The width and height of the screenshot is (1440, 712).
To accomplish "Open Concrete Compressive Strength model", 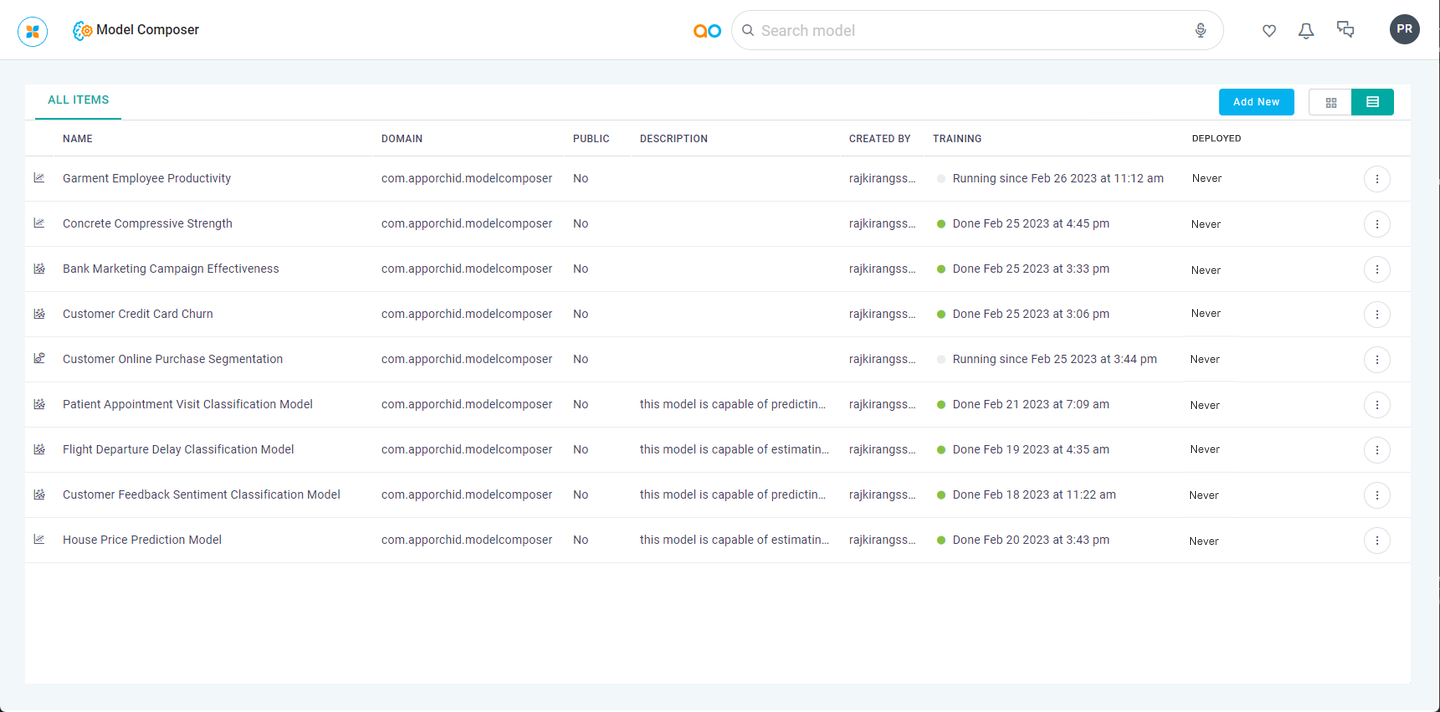I will click(x=147, y=224).
